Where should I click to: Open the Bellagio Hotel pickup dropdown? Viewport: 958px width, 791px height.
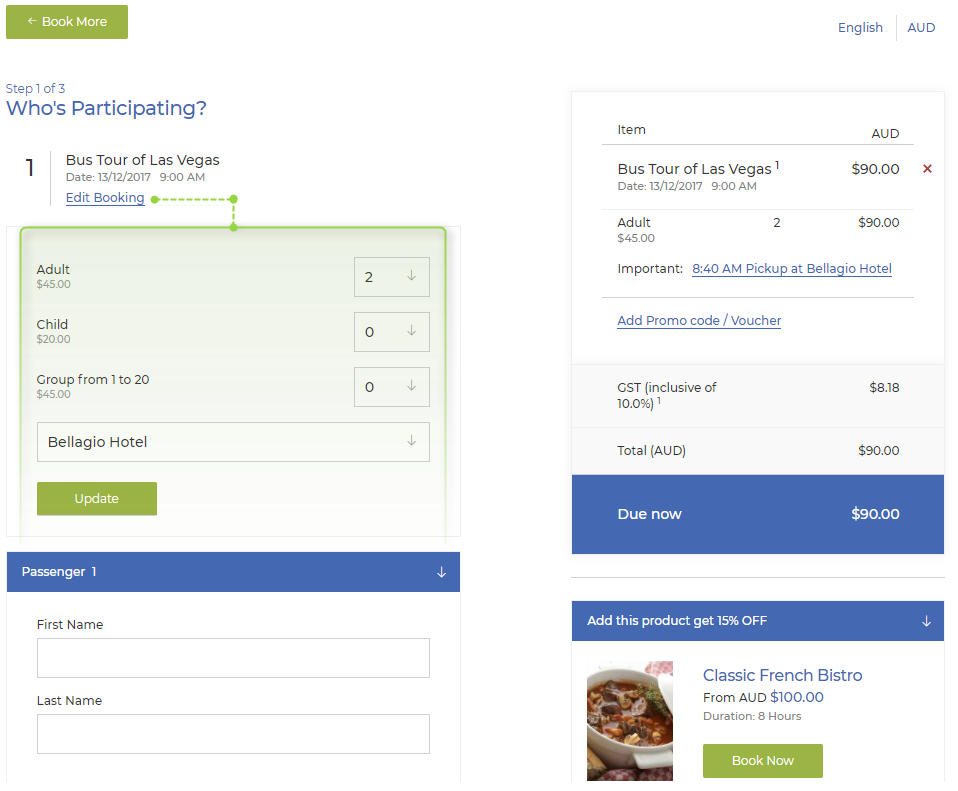click(x=233, y=442)
